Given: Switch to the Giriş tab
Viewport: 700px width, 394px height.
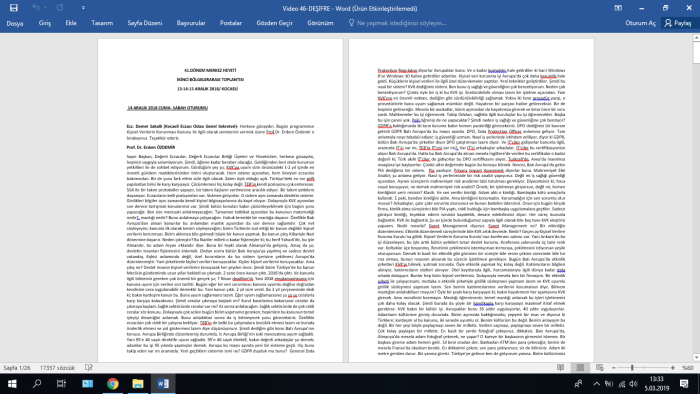Looking at the screenshot, I should [45, 23].
